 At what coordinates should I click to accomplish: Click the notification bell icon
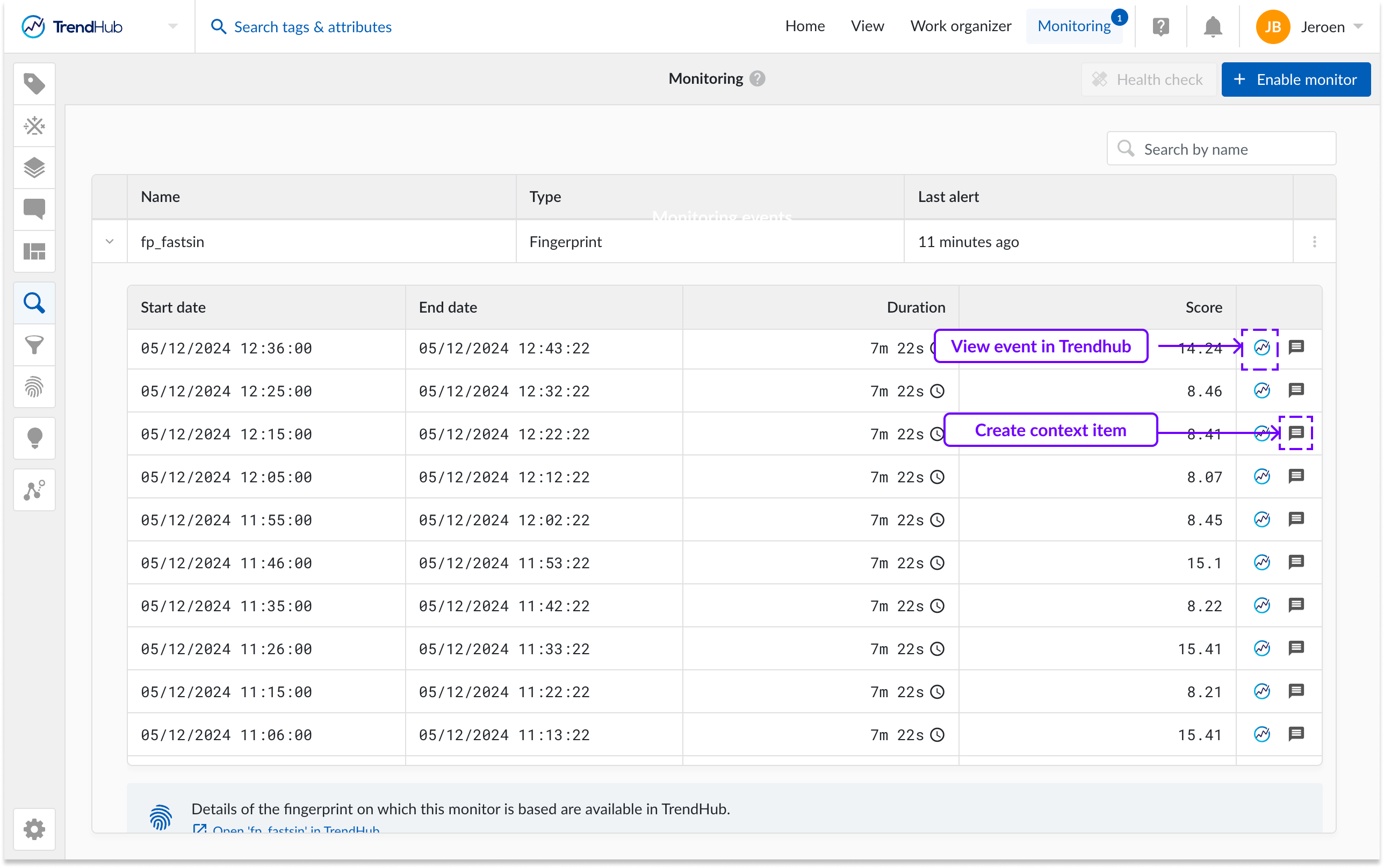[1213, 27]
